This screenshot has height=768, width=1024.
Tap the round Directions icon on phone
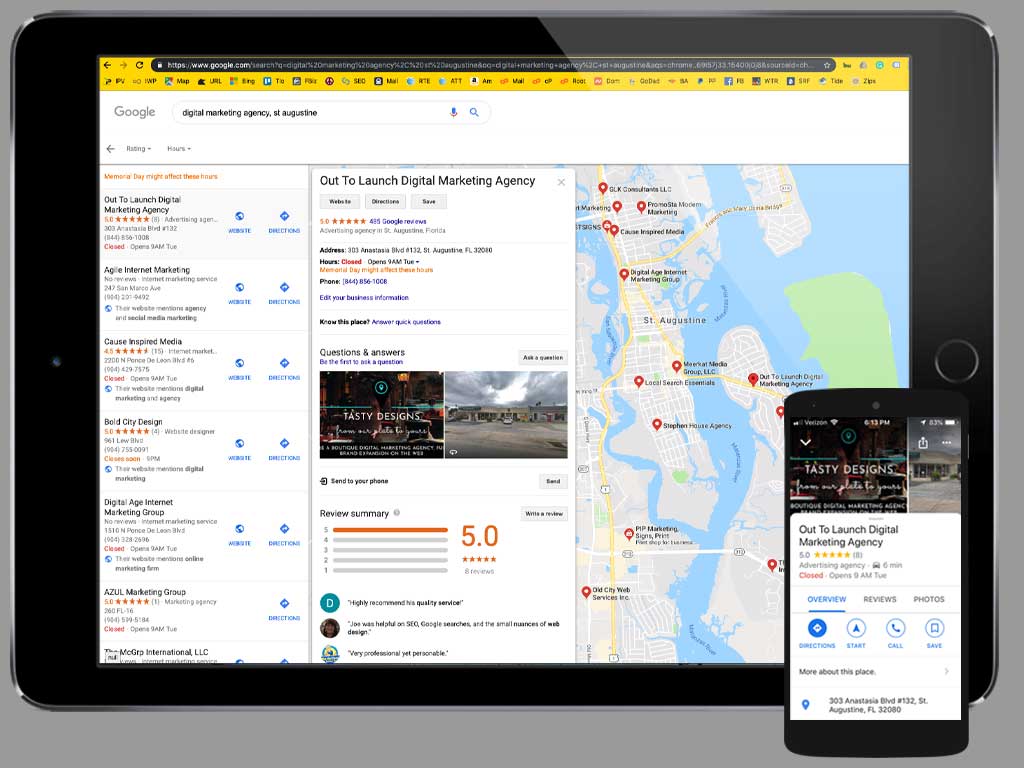817,628
